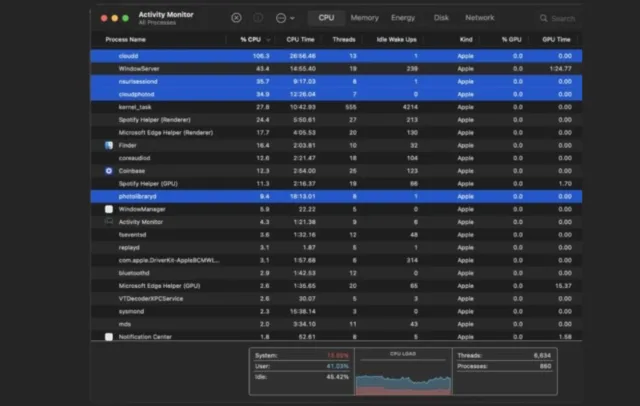
Task: Click the Notification Center row icon
Action: [109, 337]
